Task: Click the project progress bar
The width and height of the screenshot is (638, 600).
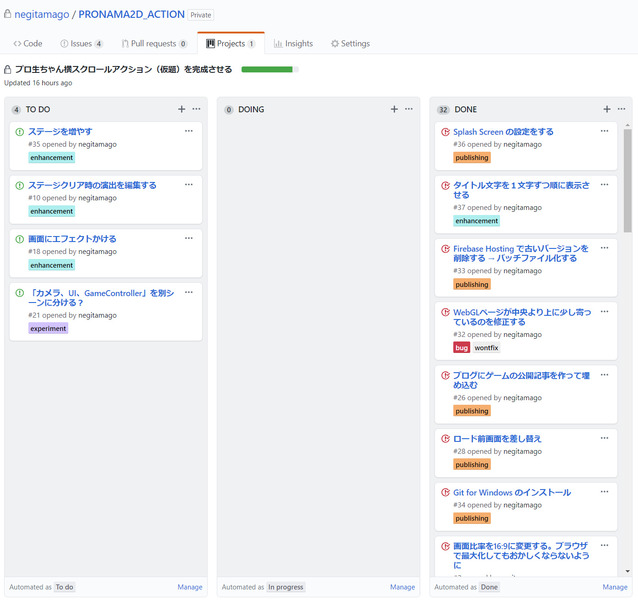Action: [270, 70]
